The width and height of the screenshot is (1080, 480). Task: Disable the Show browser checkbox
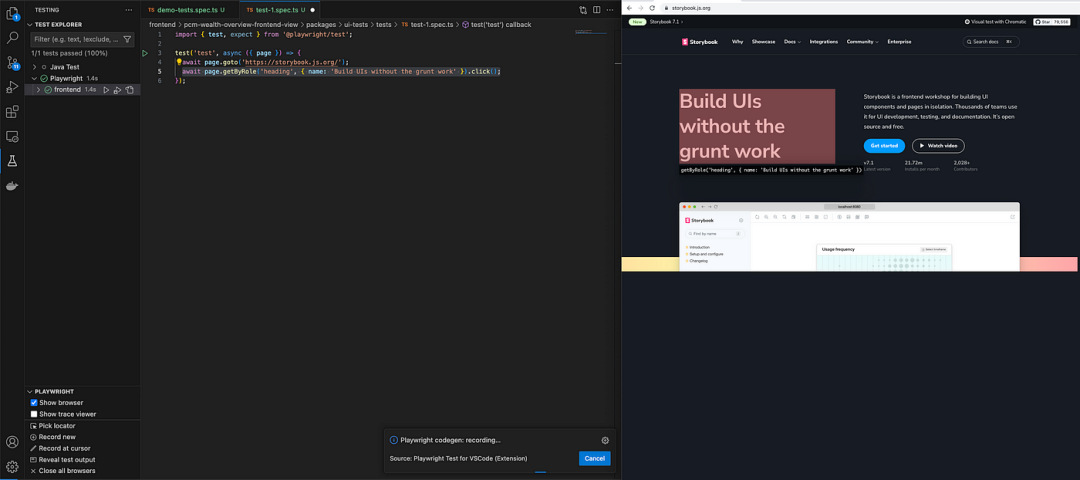tap(34, 403)
